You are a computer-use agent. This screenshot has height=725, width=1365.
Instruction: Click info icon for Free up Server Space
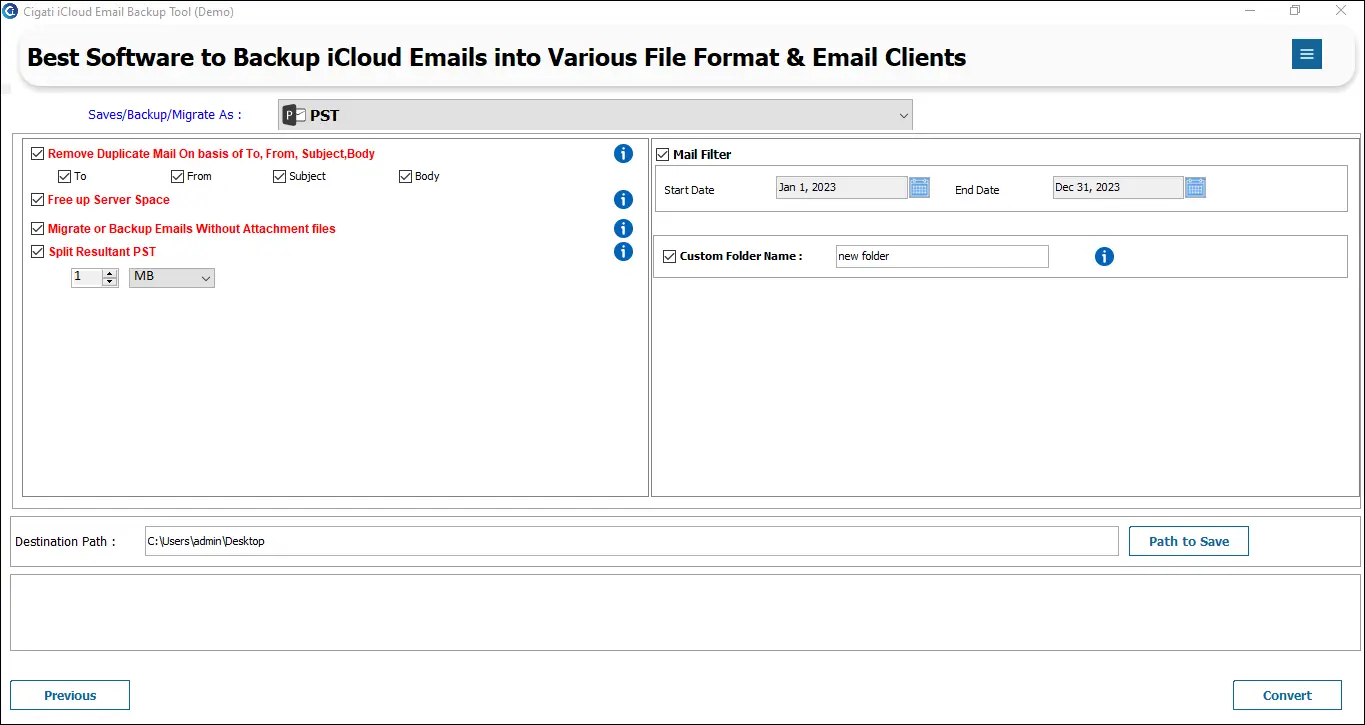(x=623, y=200)
